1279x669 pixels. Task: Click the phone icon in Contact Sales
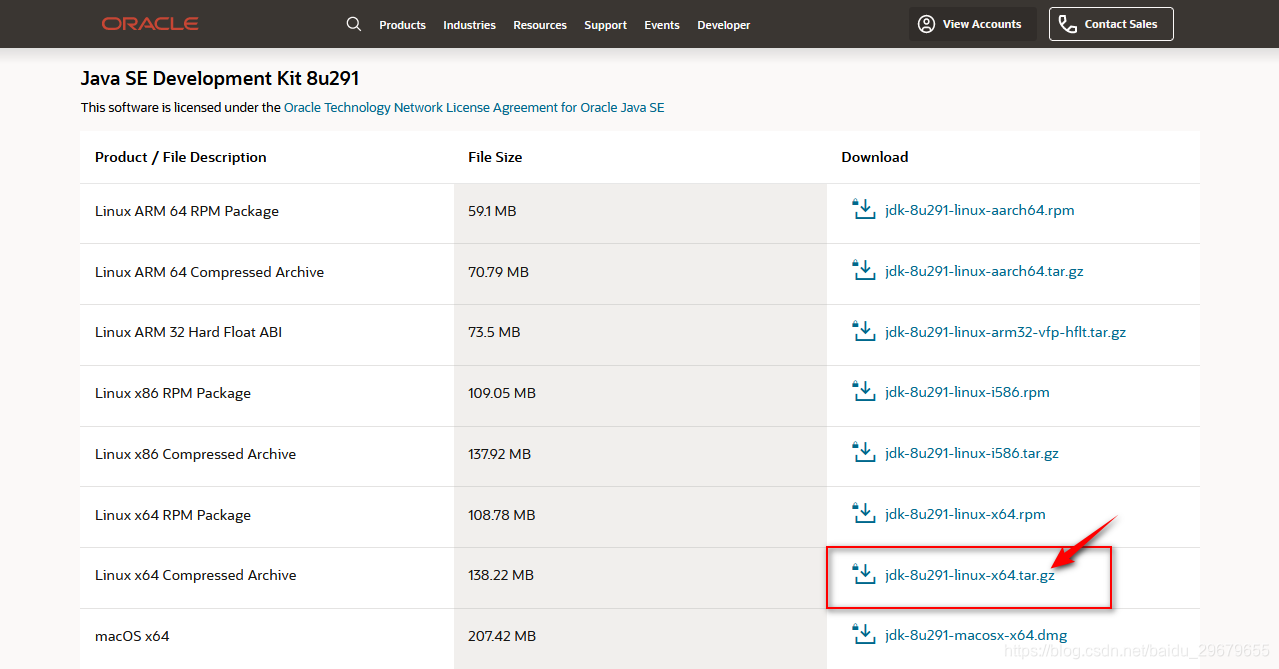tap(1068, 24)
